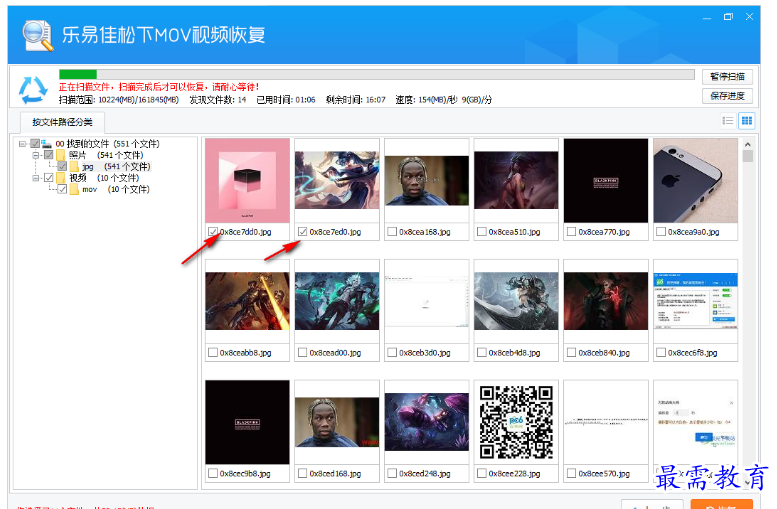The image size is (777, 509).
Task: Close the MOV recovery window
Action: pyautogui.click(x=749, y=17)
